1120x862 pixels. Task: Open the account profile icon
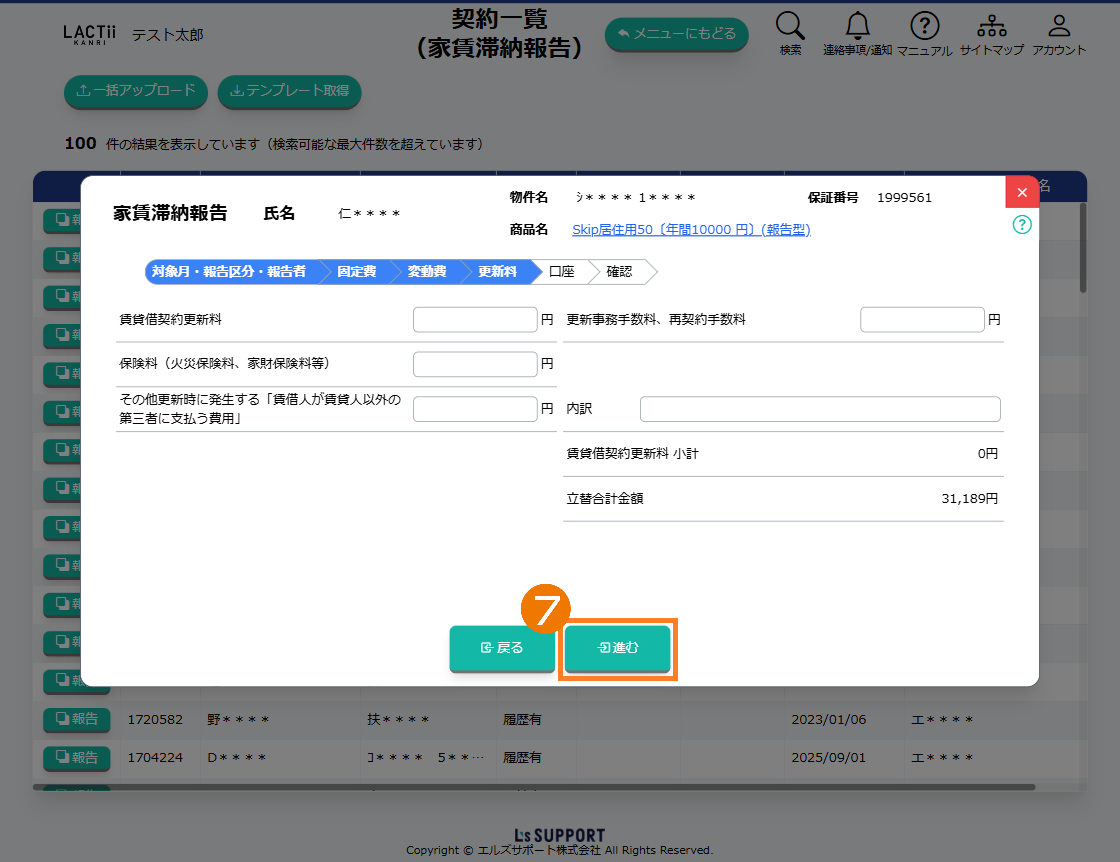(x=1059, y=27)
